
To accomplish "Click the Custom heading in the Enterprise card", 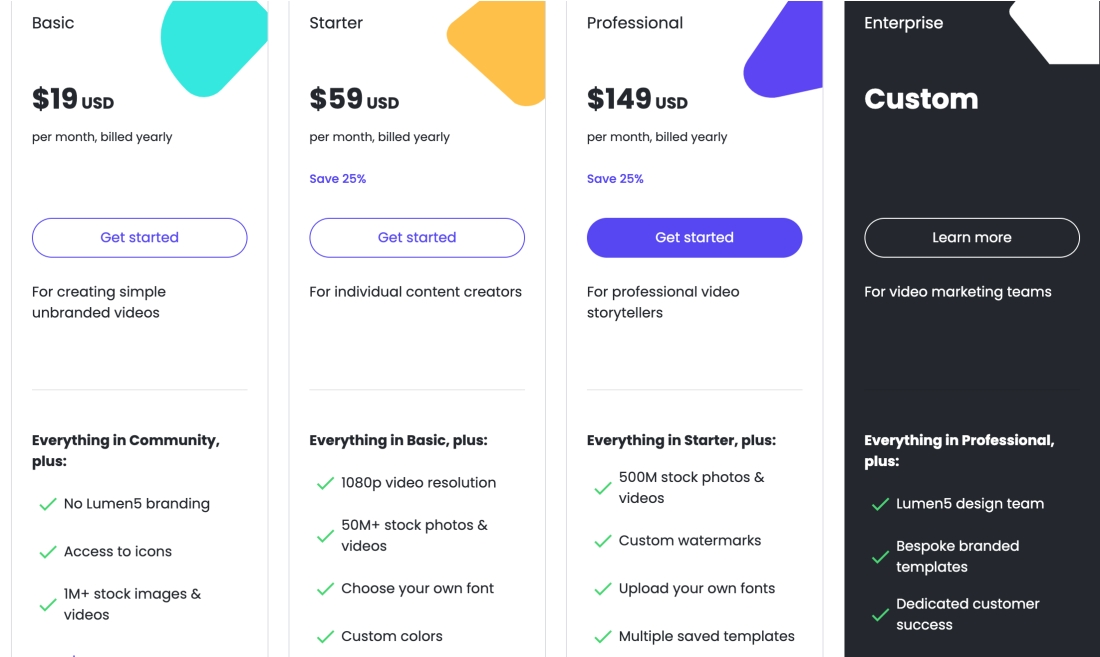I will coord(921,99).
